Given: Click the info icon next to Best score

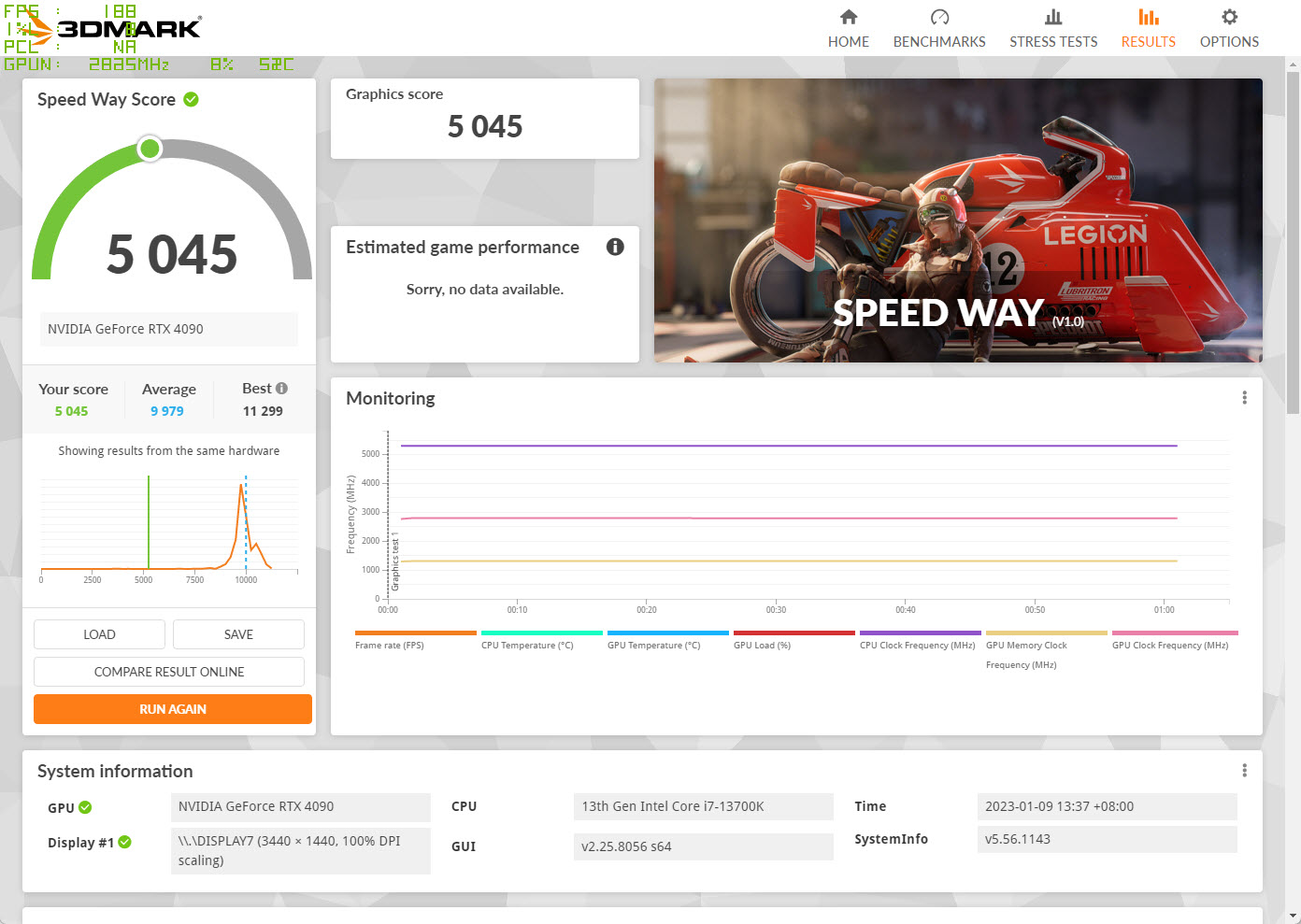Looking at the screenshot, I should pyautogui.click(x=281, y=389).
